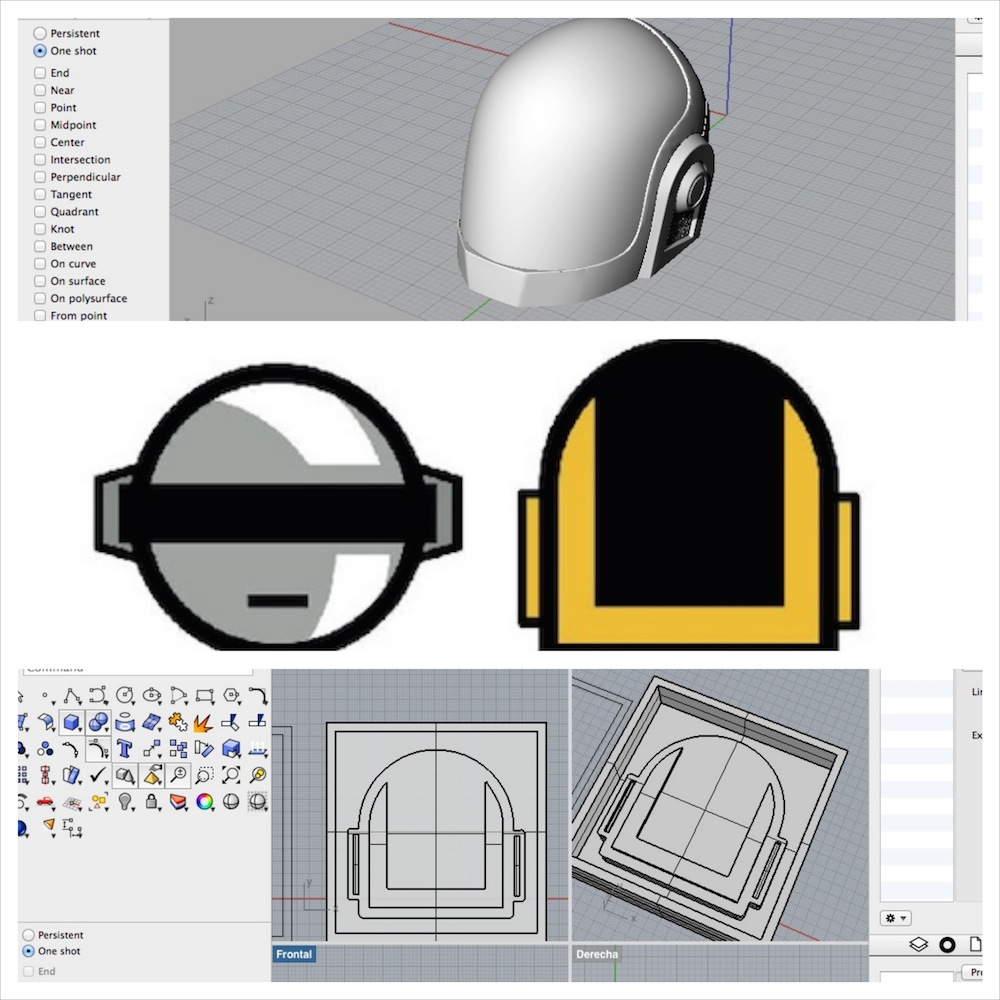Click the black ring icon in right sidebar
This screenshot has width=1000, height=1000.
tap(948, 945)
